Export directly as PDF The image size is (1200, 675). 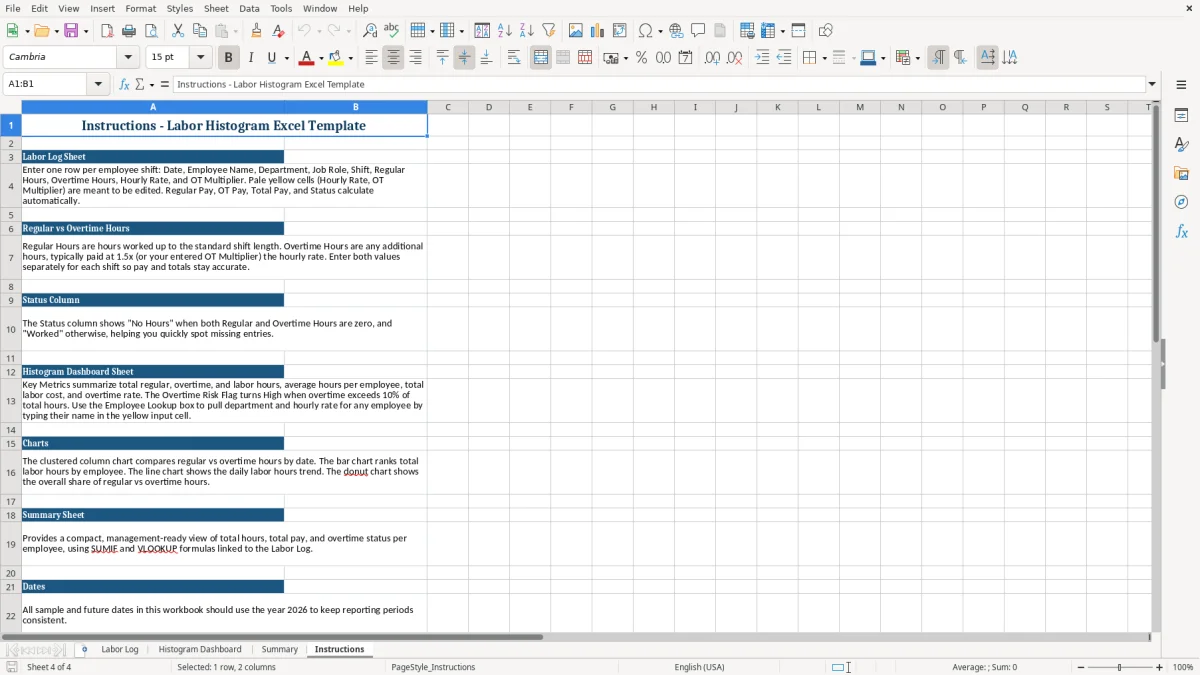[107, 31]
